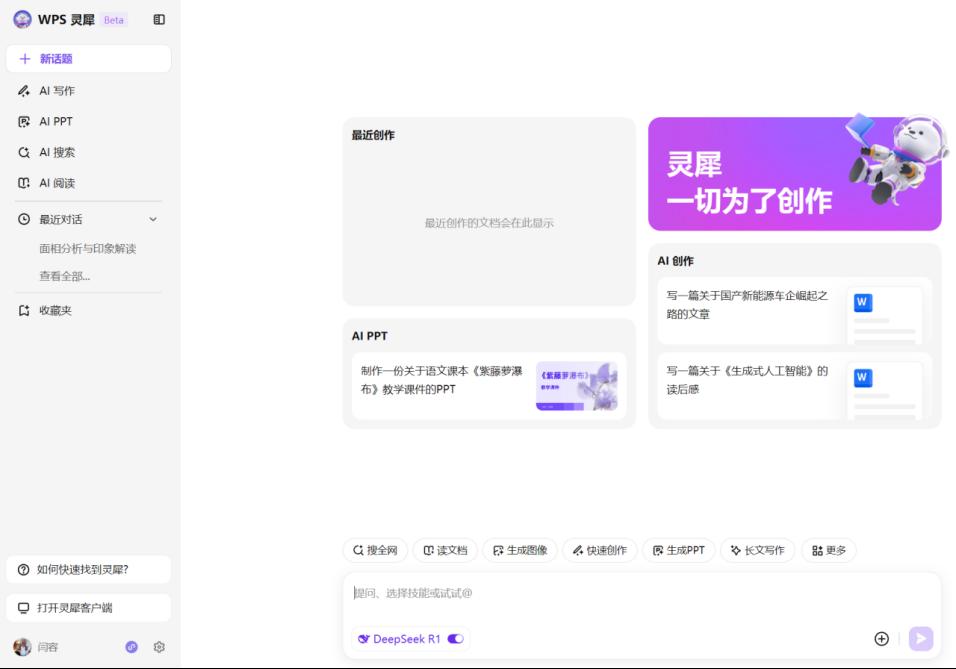956x669 pixels.
Task: Click the 最近对话 clock icon
Action: [x=24, y=219]
